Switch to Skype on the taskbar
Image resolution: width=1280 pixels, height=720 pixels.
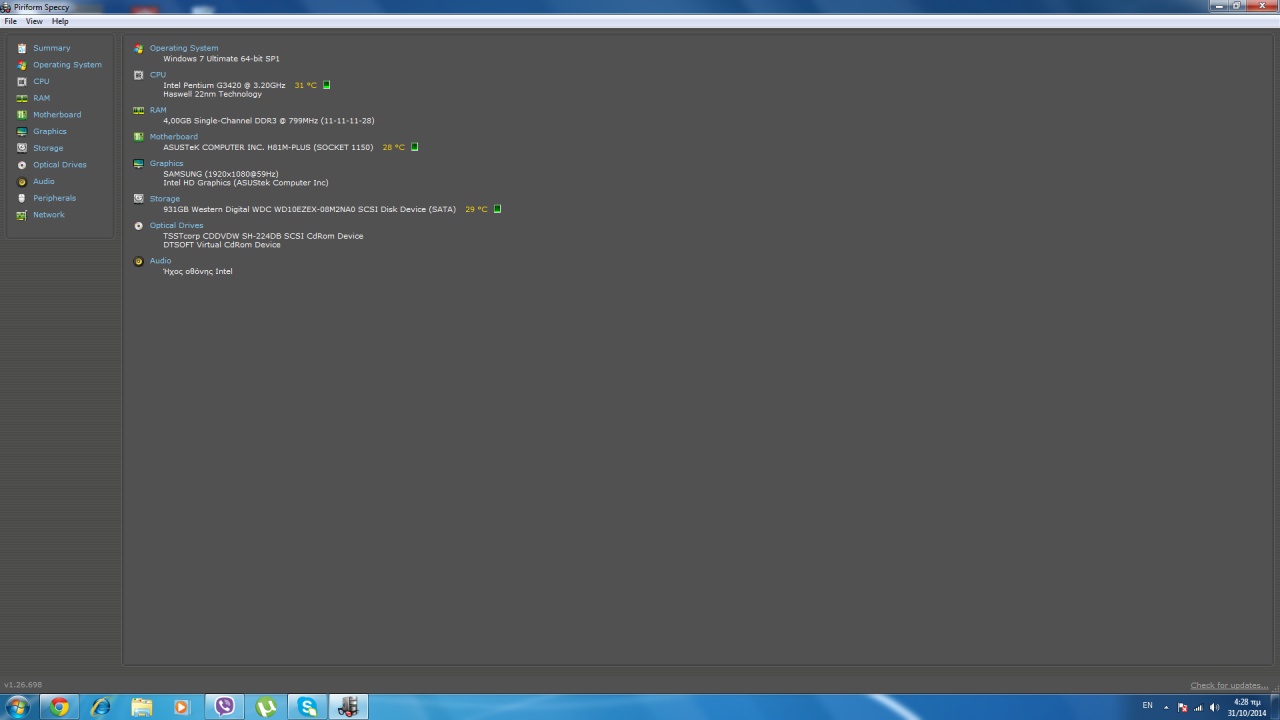pyautogui.click(x=307, y=707)
